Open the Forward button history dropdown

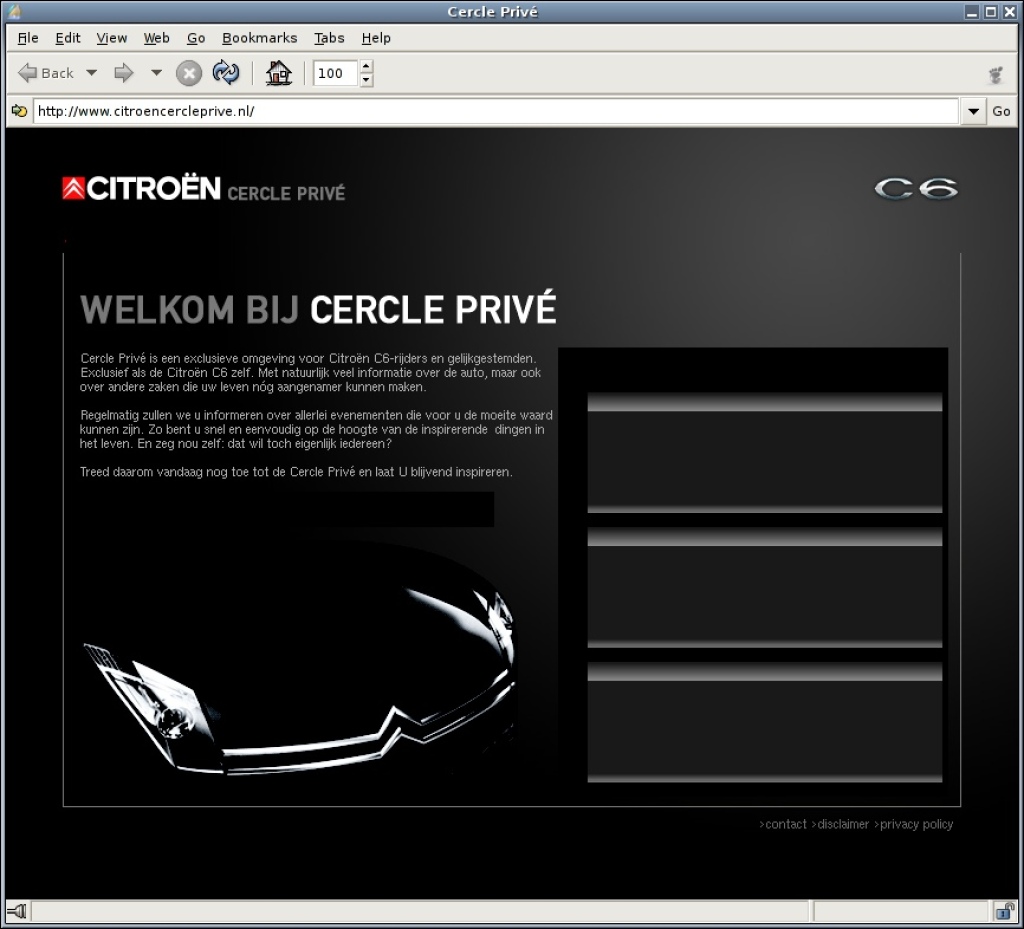point(156,72)
